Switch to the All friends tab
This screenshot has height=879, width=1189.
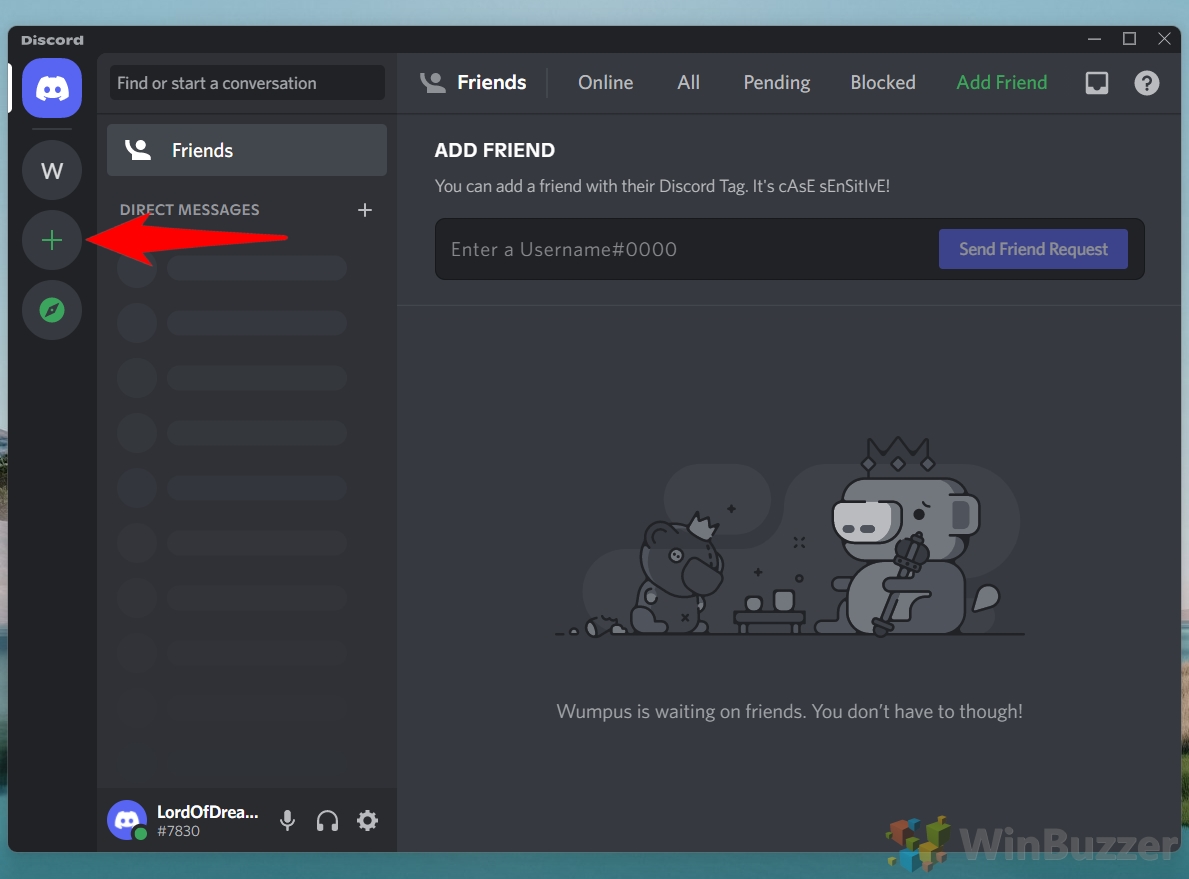[689, 83]
